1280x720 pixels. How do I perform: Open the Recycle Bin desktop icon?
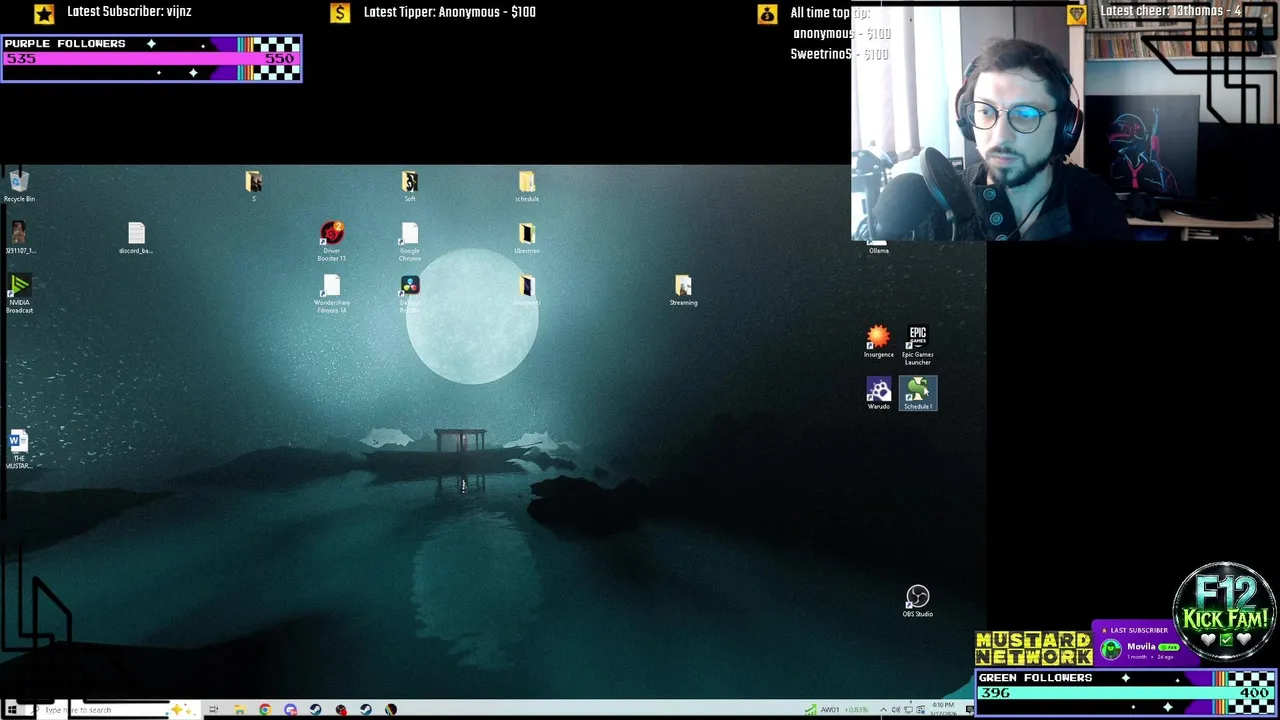point(19,185)
